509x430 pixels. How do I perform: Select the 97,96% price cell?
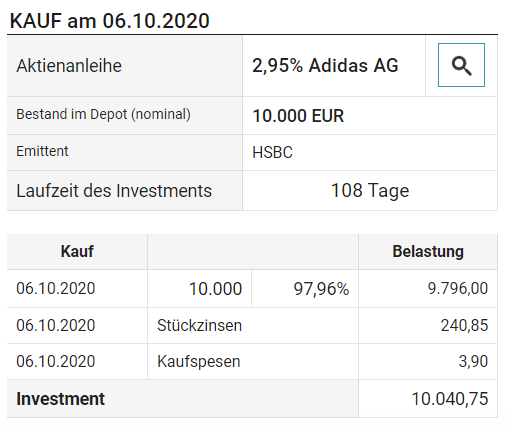click(x=305, y=288)
